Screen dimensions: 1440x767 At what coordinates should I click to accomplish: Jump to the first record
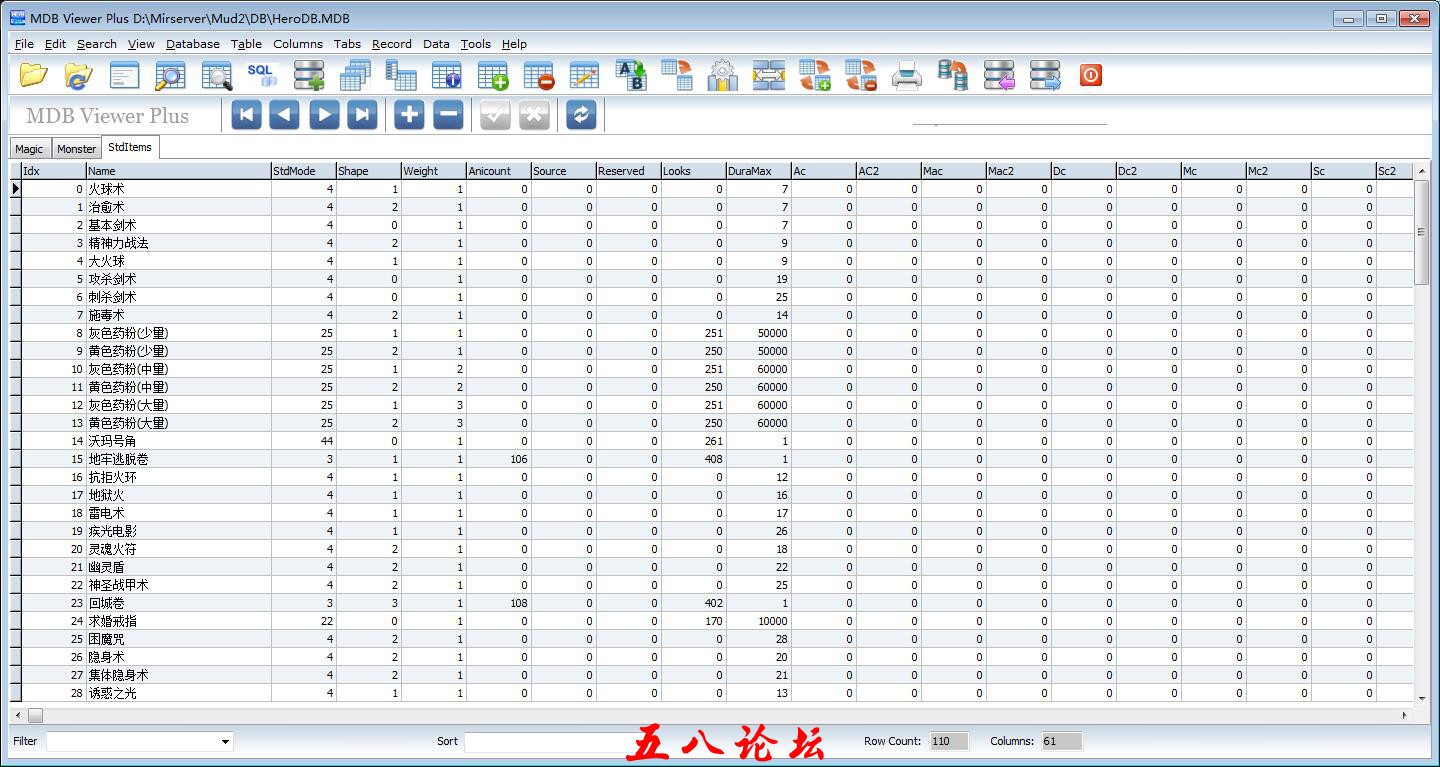pos(246,115)
